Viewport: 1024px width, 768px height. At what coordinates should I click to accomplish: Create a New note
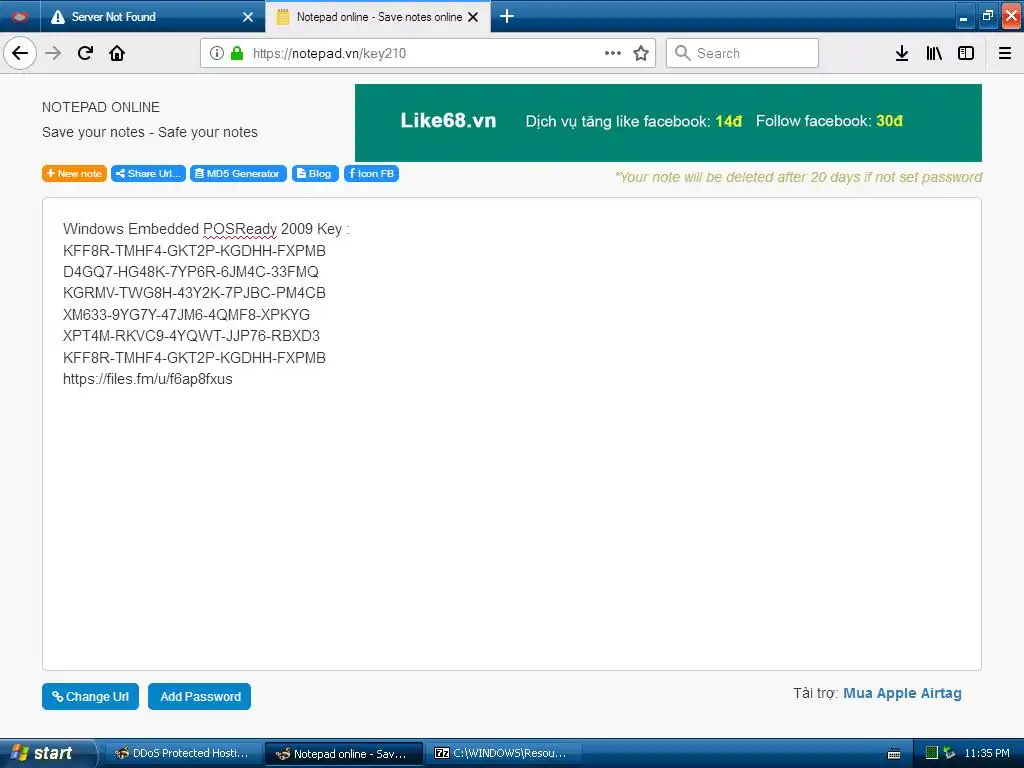point(74,174)
